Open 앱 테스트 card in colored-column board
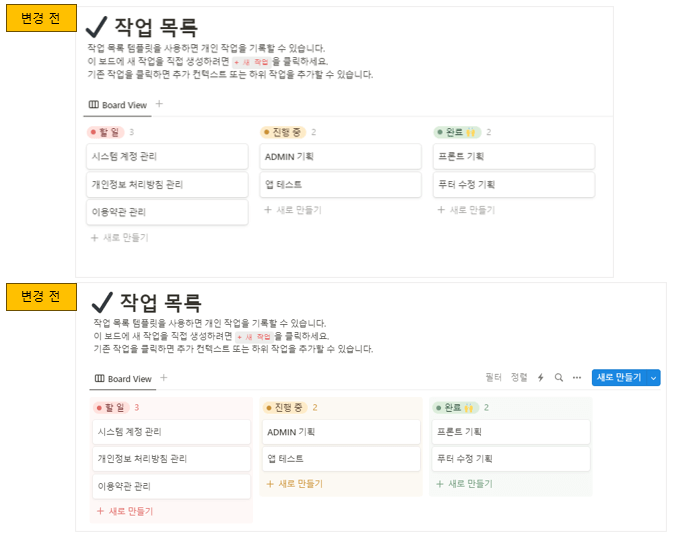This screenshot has height=535, width=680. pos(341,459)
